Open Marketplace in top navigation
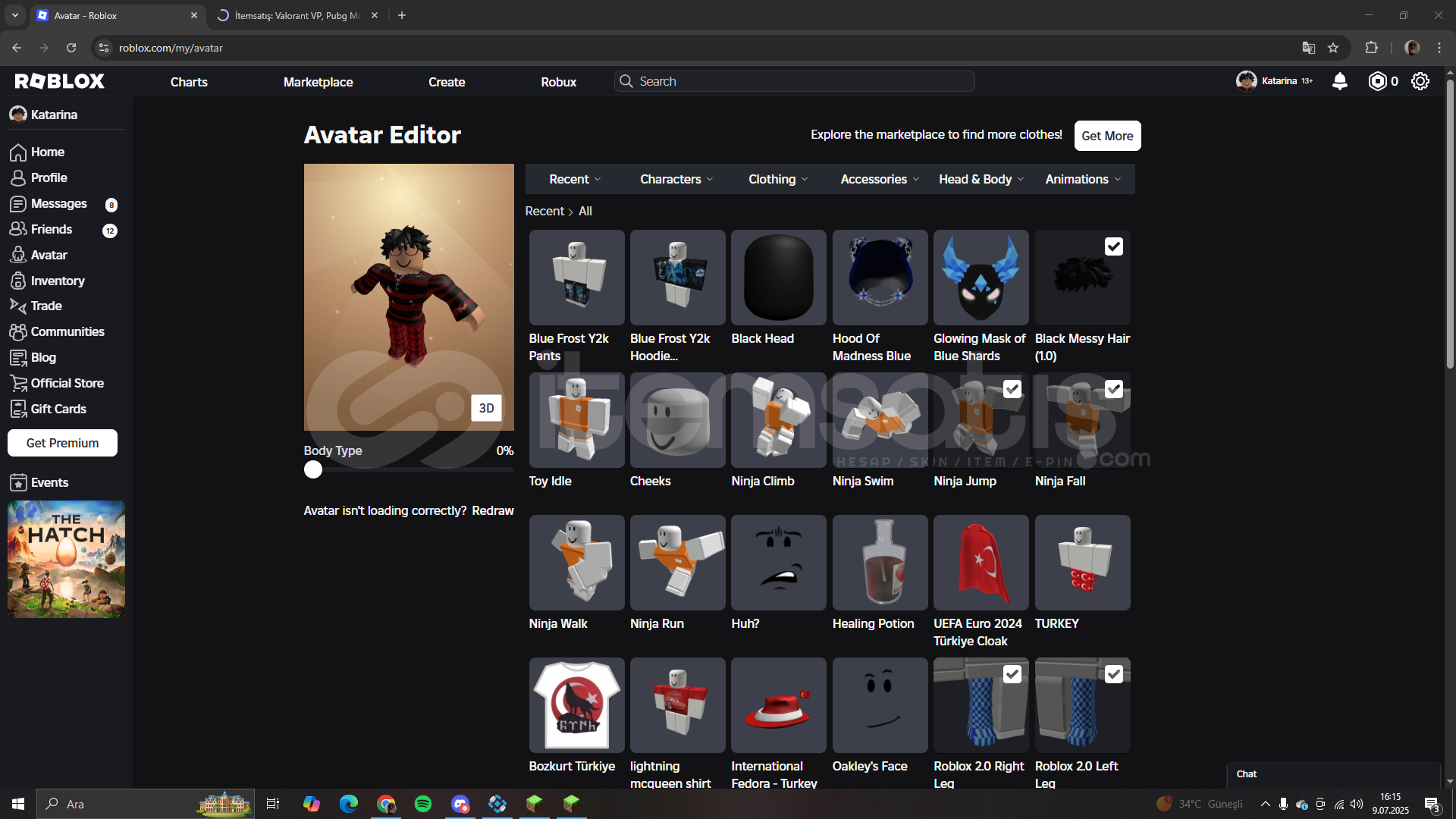1456x819 pixels. tap(318, 82)
